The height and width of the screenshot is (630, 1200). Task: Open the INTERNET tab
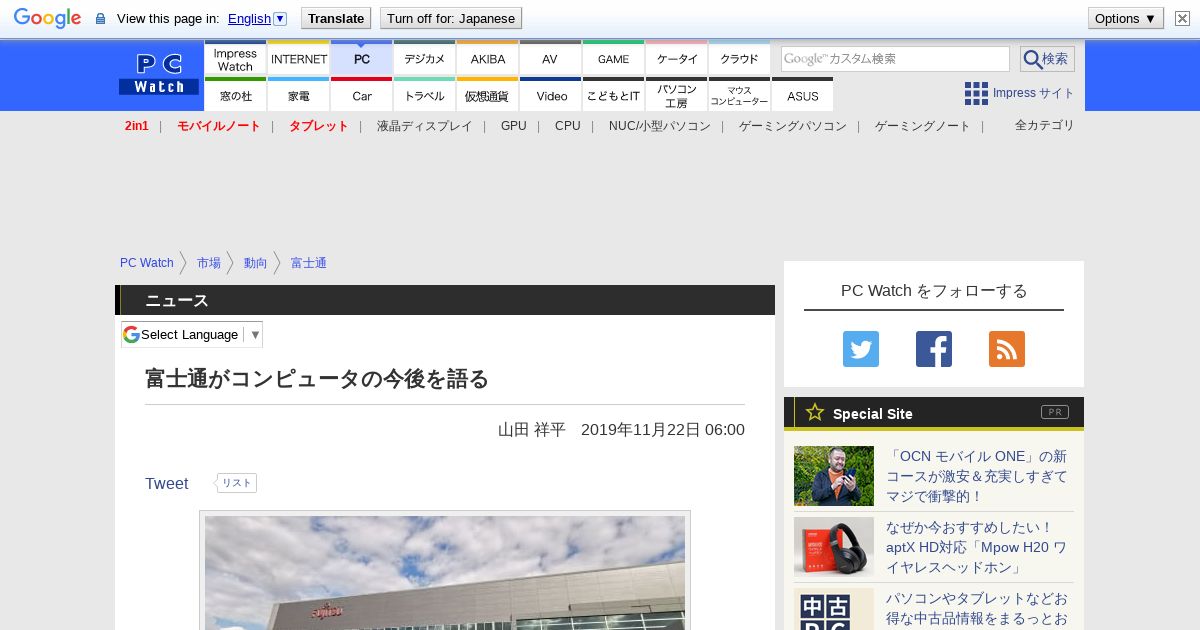[x=299, y=59]
